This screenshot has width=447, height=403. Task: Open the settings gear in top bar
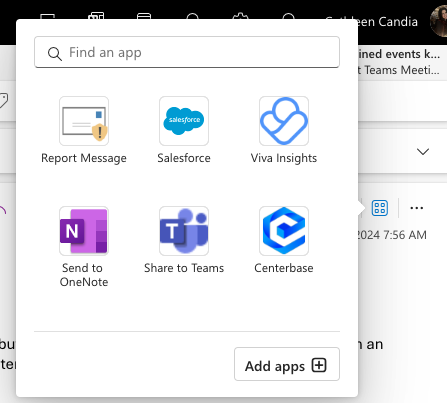coord(241,16)
